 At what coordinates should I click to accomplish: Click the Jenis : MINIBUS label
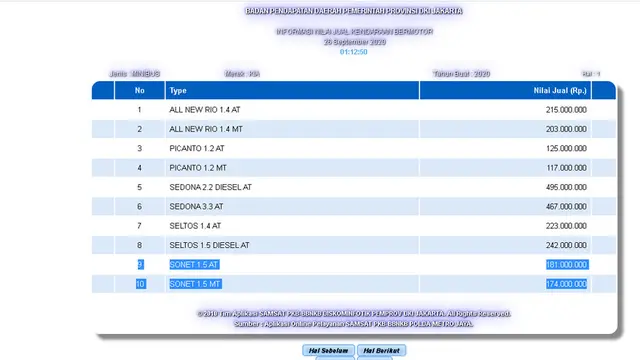(135, 74)
